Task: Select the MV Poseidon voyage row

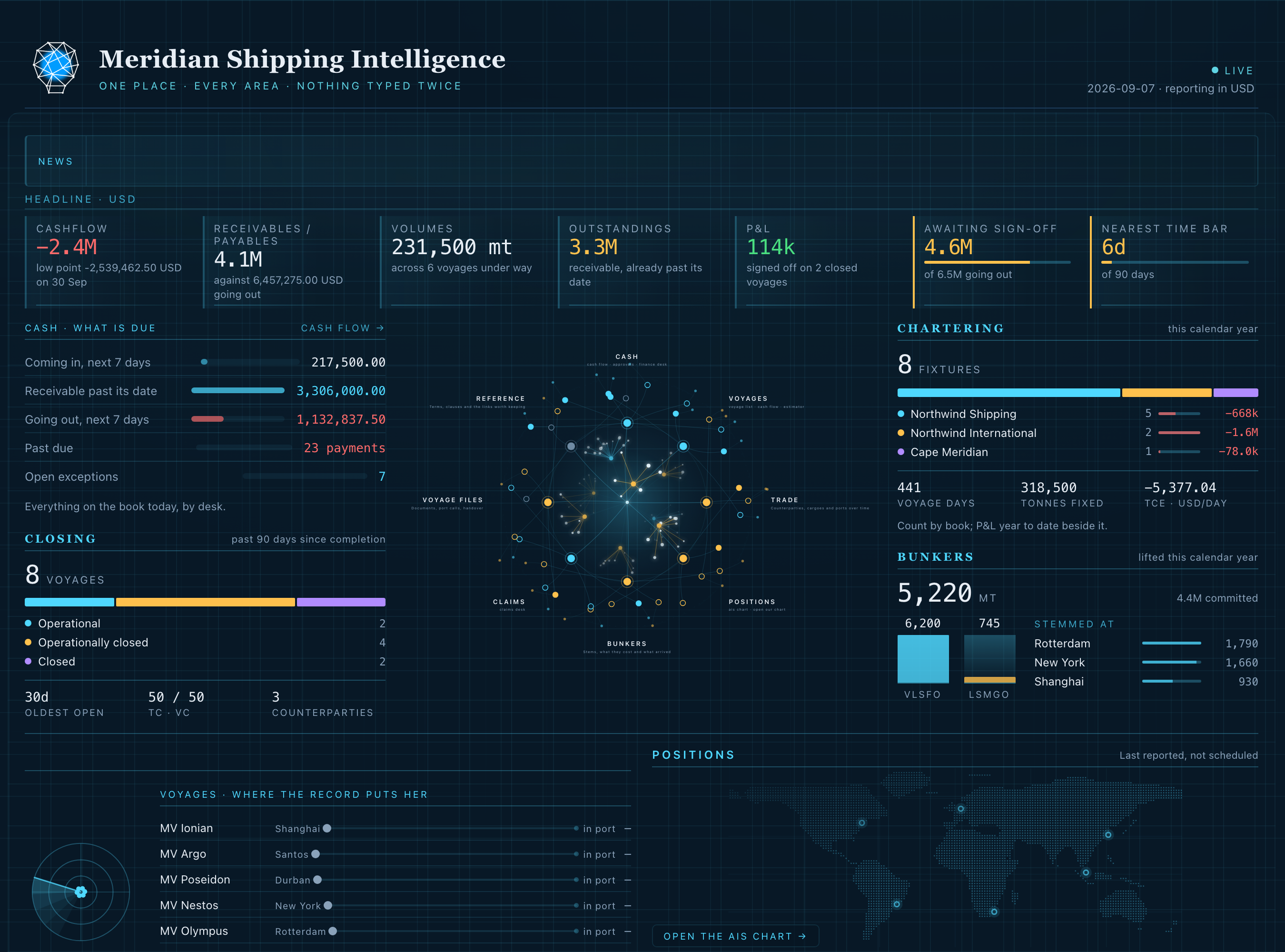Action: (x=395, y=879)
